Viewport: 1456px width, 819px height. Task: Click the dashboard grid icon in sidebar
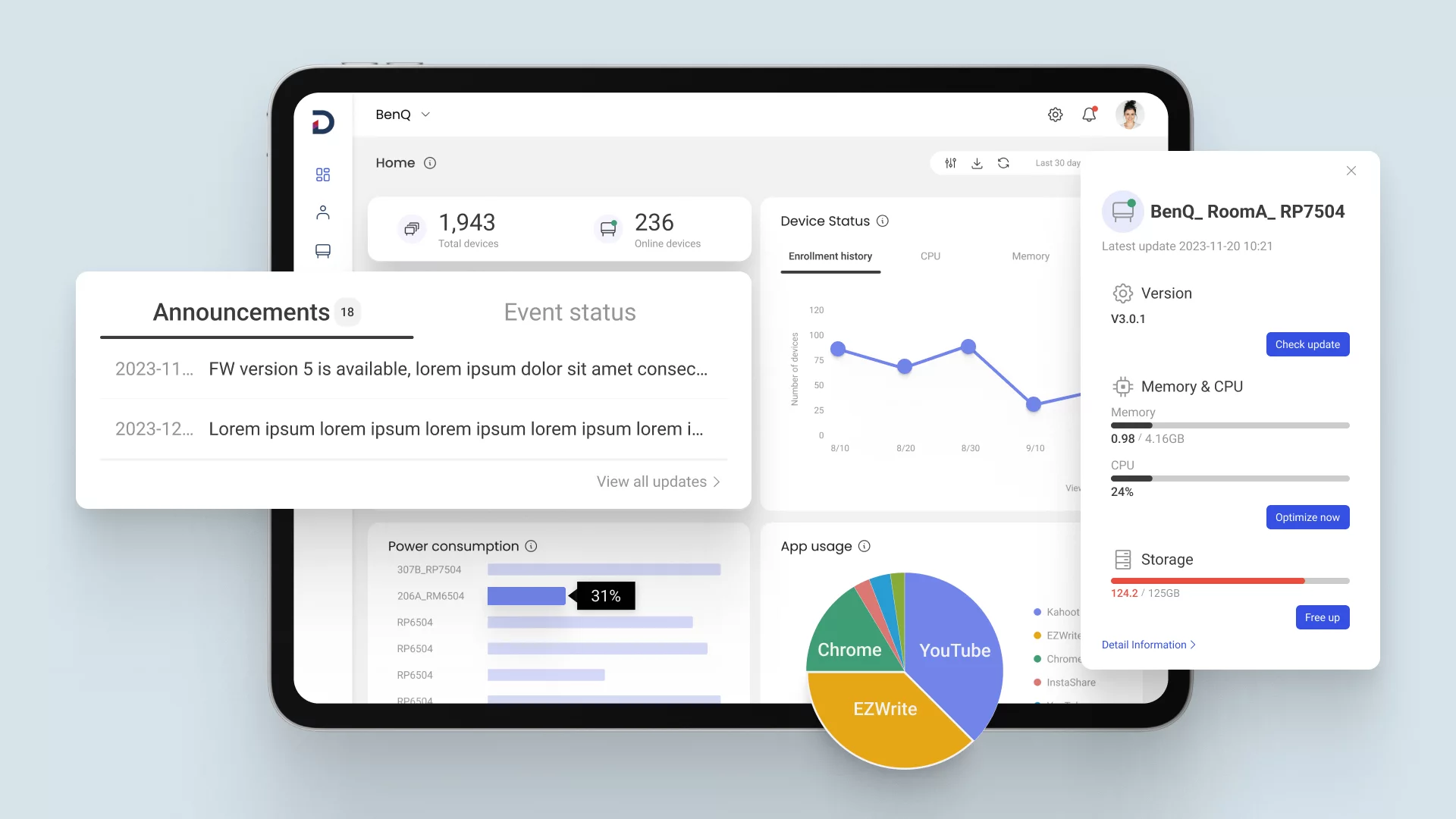tap(324, 174)
